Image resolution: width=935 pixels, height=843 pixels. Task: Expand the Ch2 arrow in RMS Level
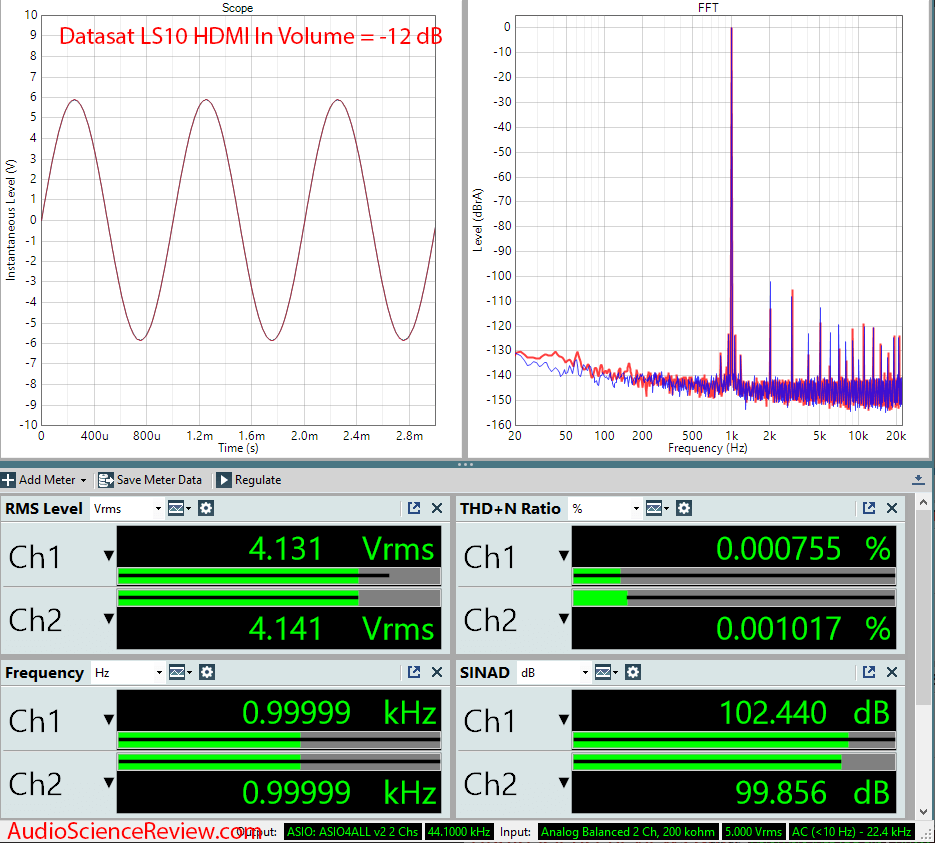pos(109,619)
